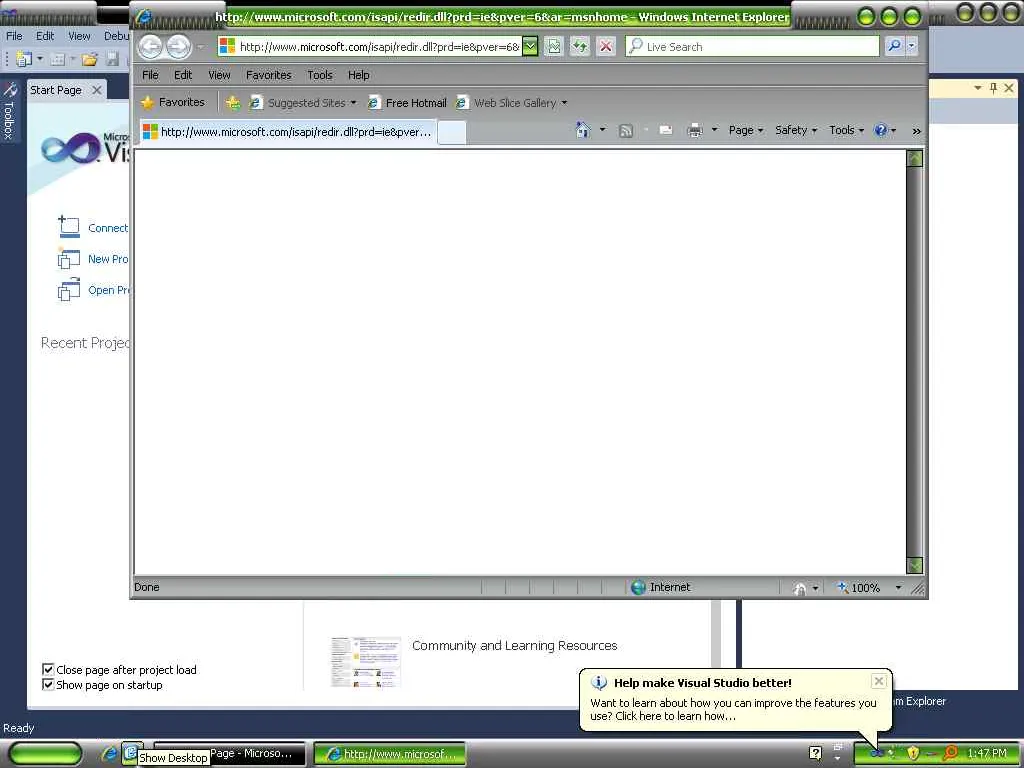Click the New Project icon on Start Page

click(x=69, y=259)
